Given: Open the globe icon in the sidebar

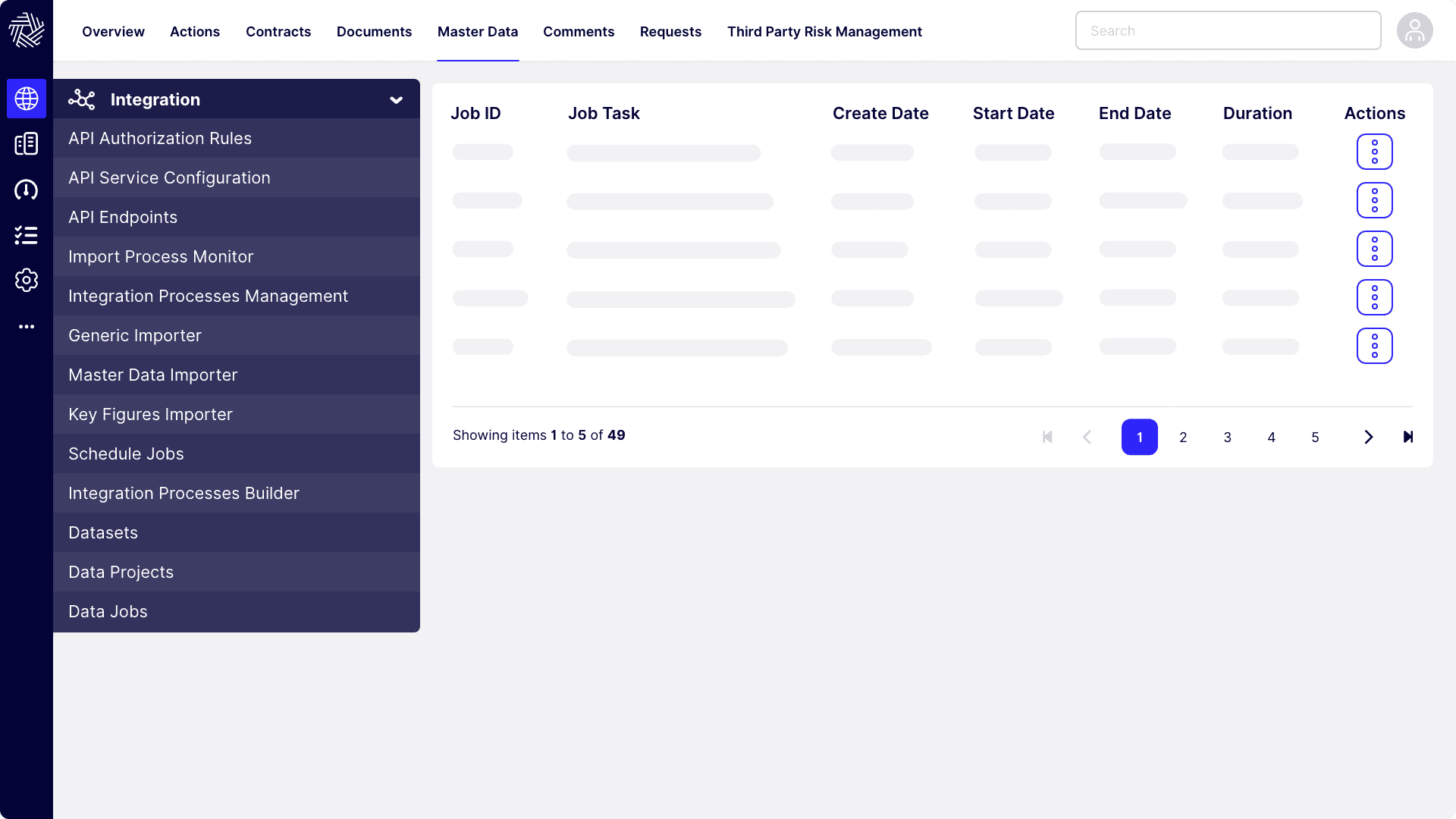Looking at the screenshot, I should pyautogui.click(x=27, y=99).
